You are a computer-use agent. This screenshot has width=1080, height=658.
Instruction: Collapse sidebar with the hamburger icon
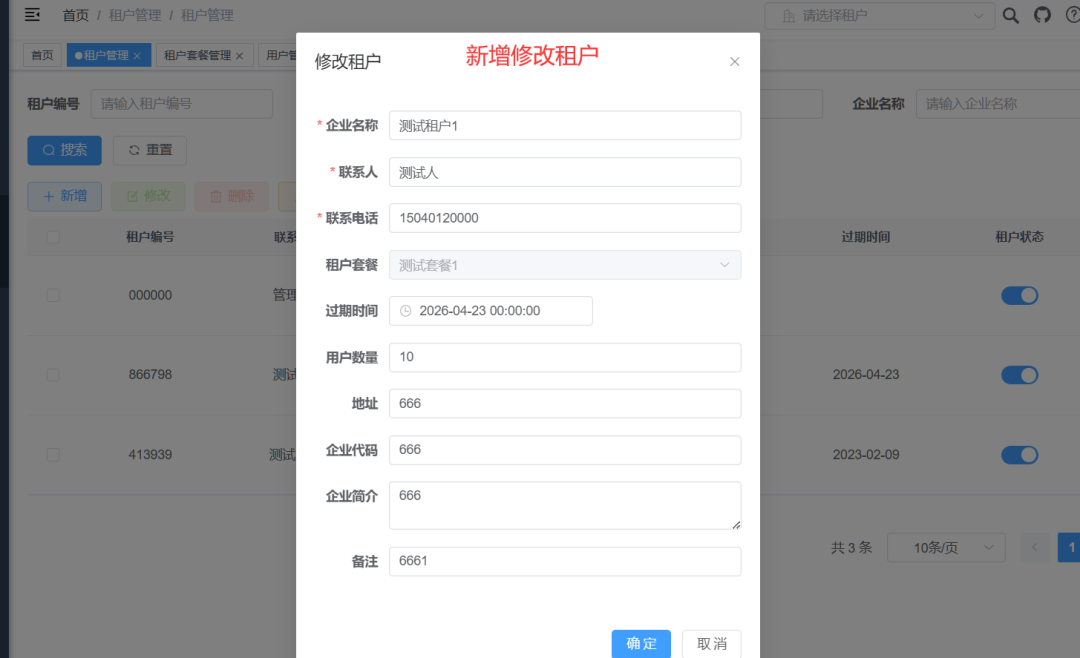pyautogui.click(x=32, y=15)
